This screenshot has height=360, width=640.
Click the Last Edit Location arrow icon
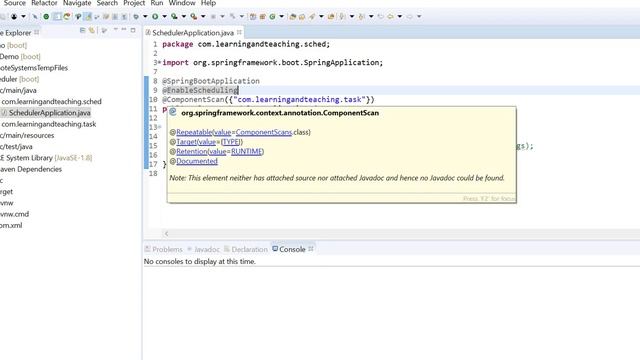380,16
